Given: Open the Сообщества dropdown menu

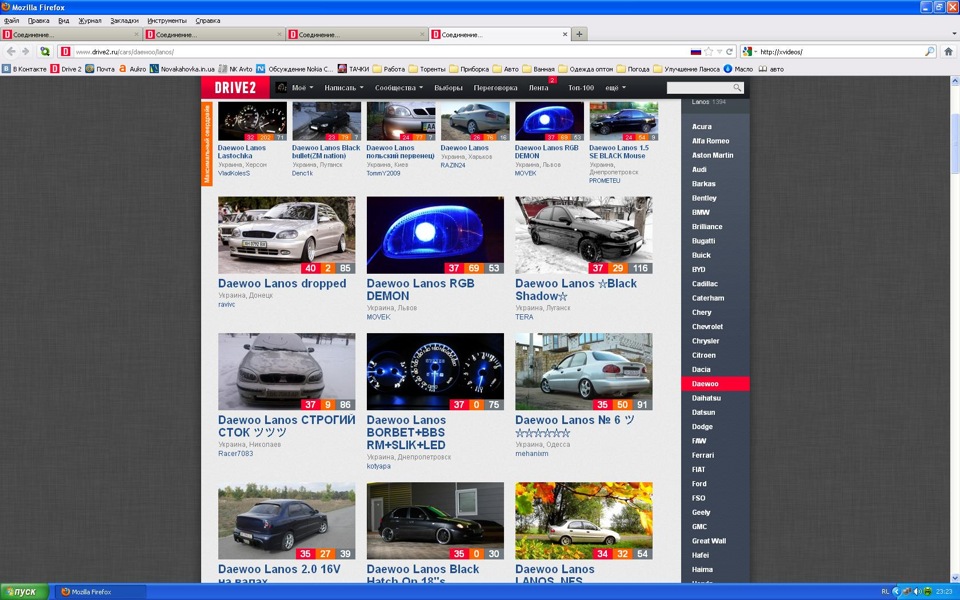Looking at the screenshot, I should (x=399, y=88).
